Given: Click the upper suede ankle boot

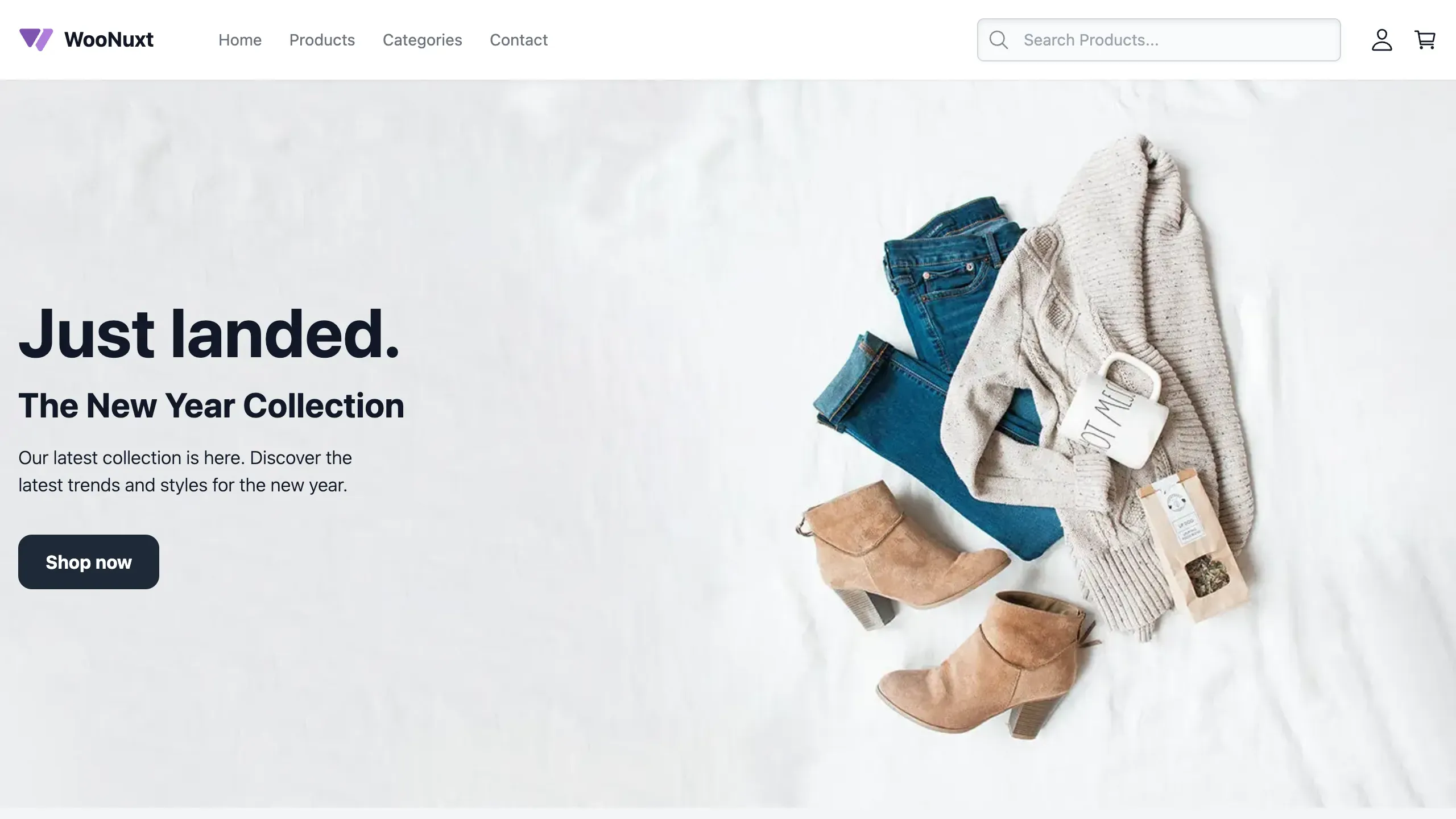Looking at the screenshot, I should click(899, 552).
